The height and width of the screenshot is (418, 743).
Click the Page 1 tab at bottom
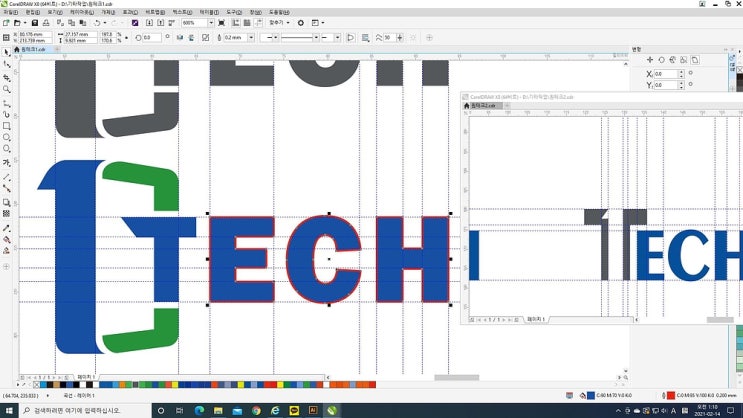(86, 377)
